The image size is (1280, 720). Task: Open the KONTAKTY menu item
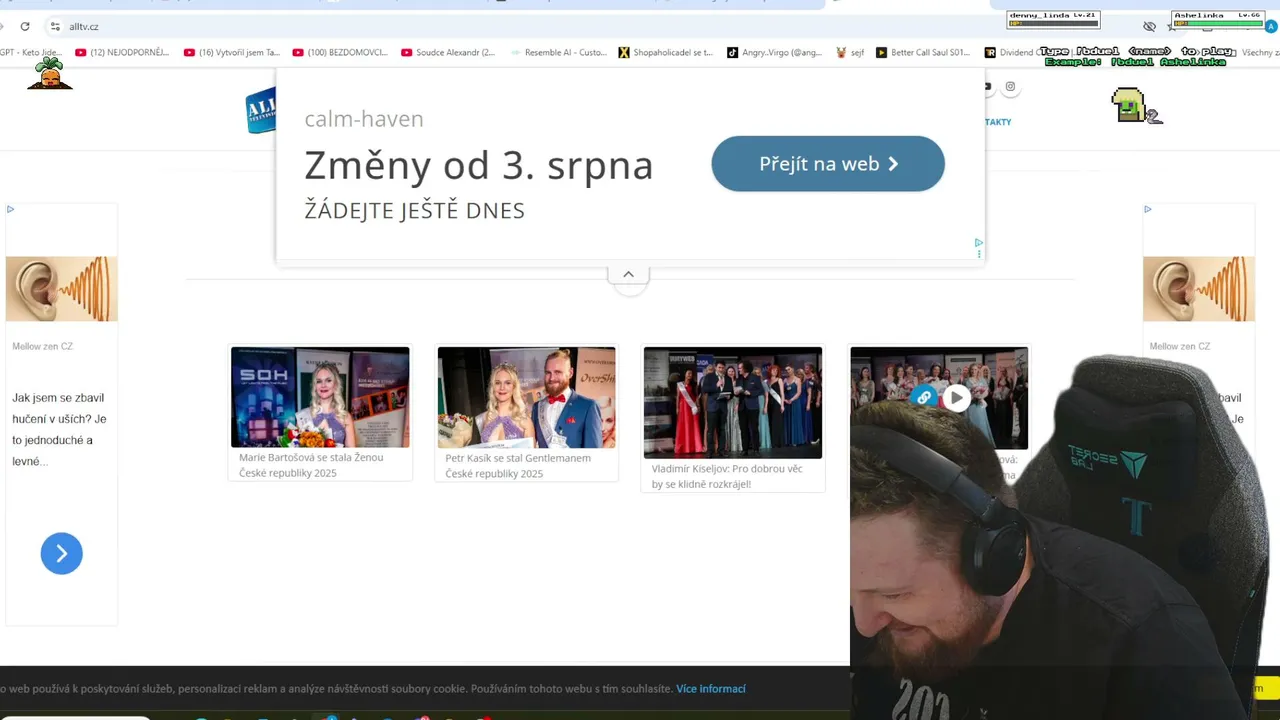click(998, 122)
